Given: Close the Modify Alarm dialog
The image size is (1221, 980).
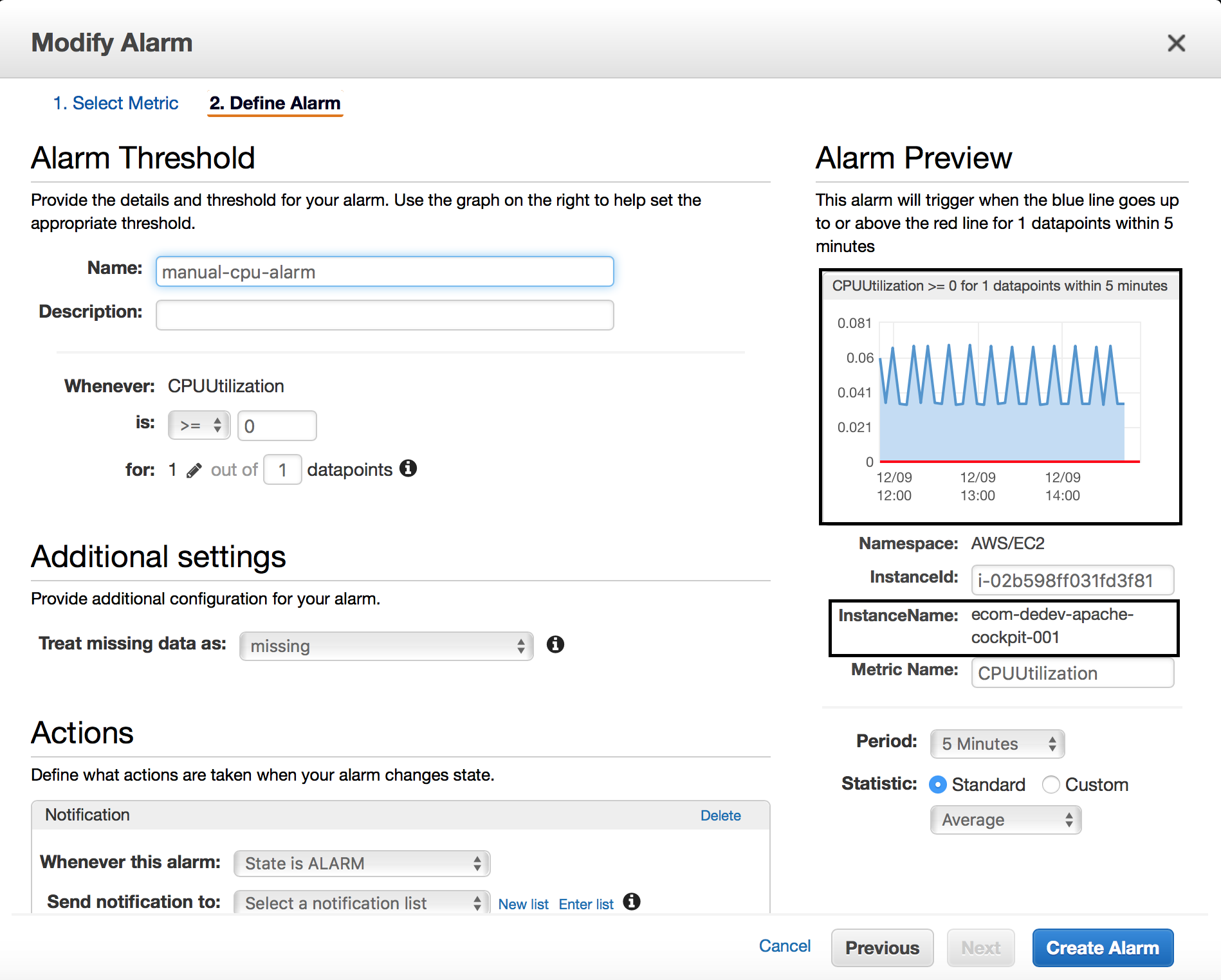Looking at the screenshot, I should (1176, 43).
